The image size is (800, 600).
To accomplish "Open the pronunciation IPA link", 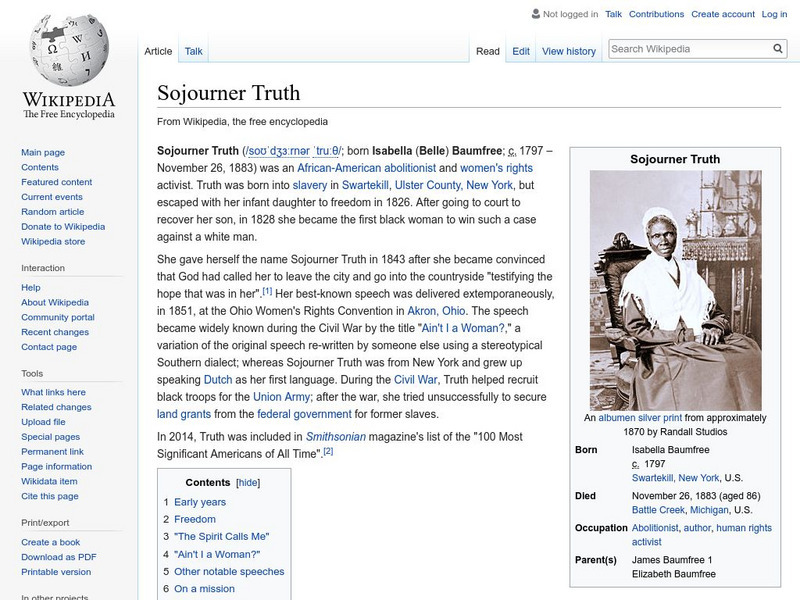I will [293, 151].
